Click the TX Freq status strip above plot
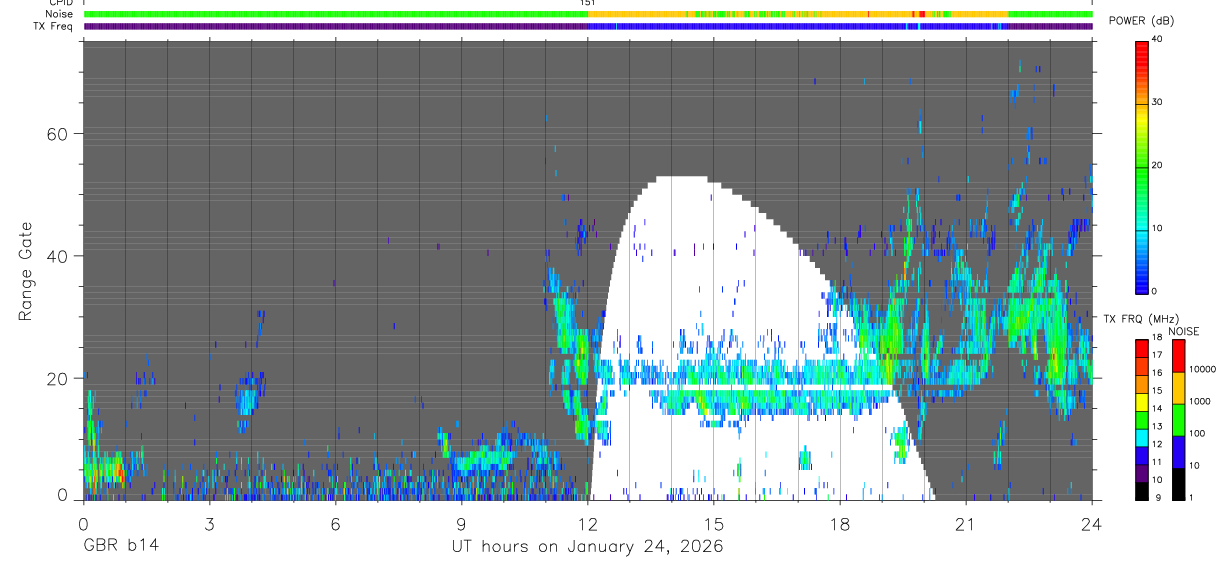 pos(588,26)
